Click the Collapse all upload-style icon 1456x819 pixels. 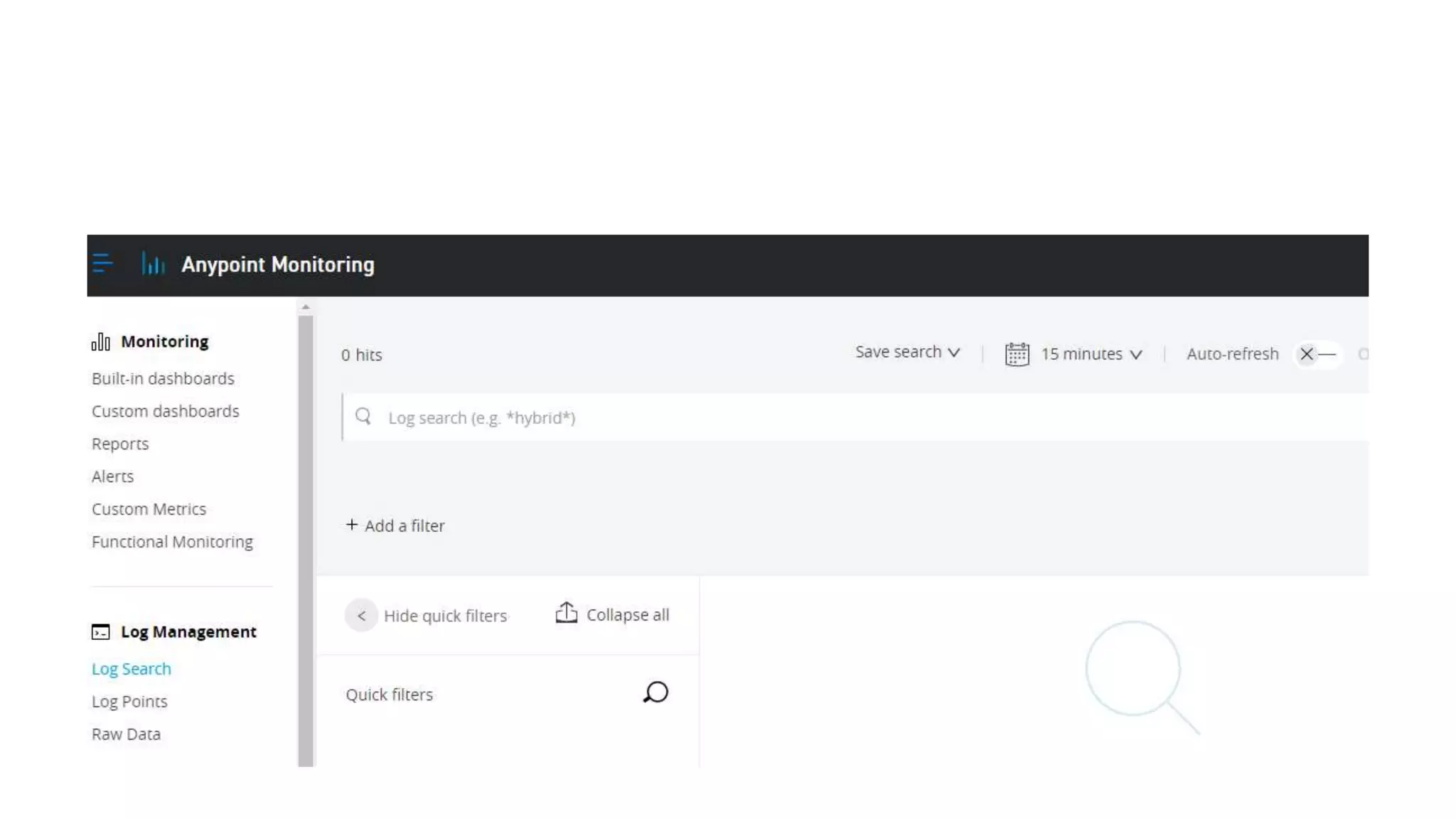pyautogui.click(x=566, y=613)
